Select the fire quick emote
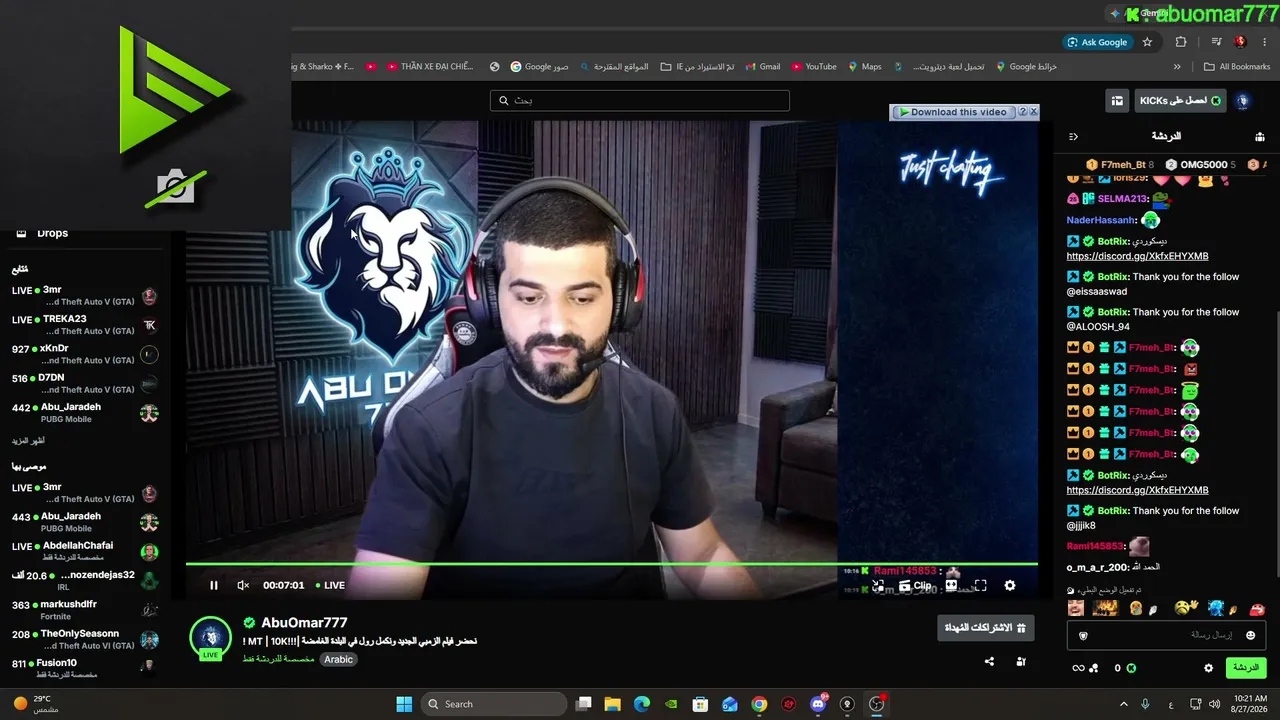1280x720 pixels. point(1105,607)
